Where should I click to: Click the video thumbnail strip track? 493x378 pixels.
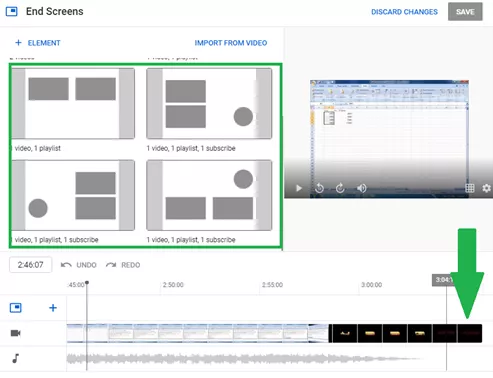pos(274,333)
